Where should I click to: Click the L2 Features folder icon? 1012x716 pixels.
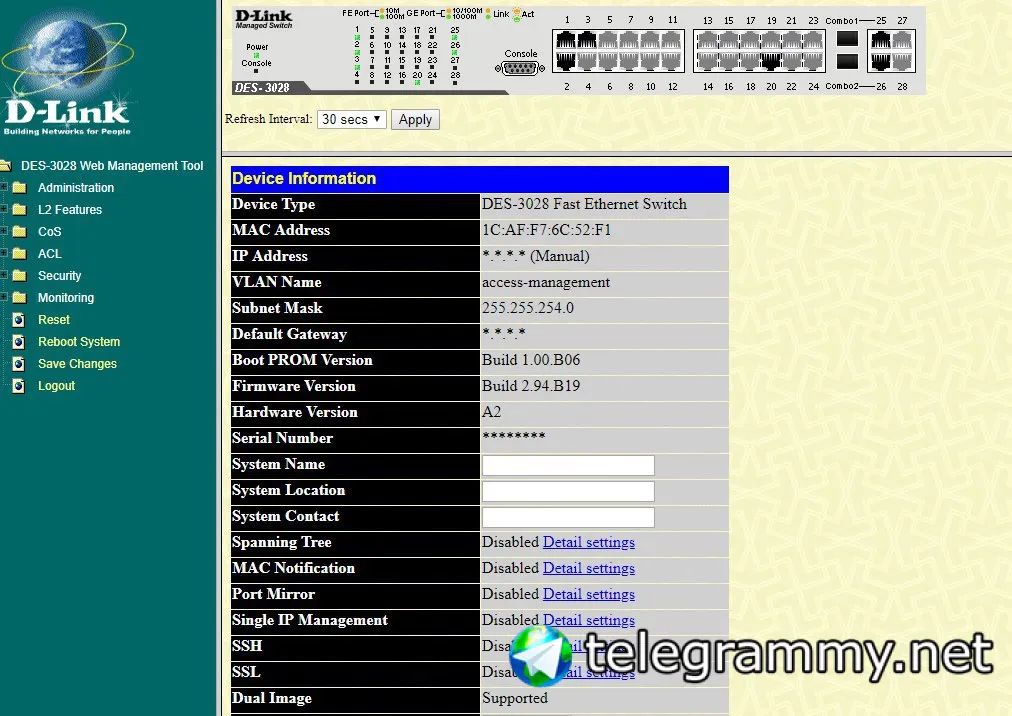pyautogui.click(x=19, y=210)
